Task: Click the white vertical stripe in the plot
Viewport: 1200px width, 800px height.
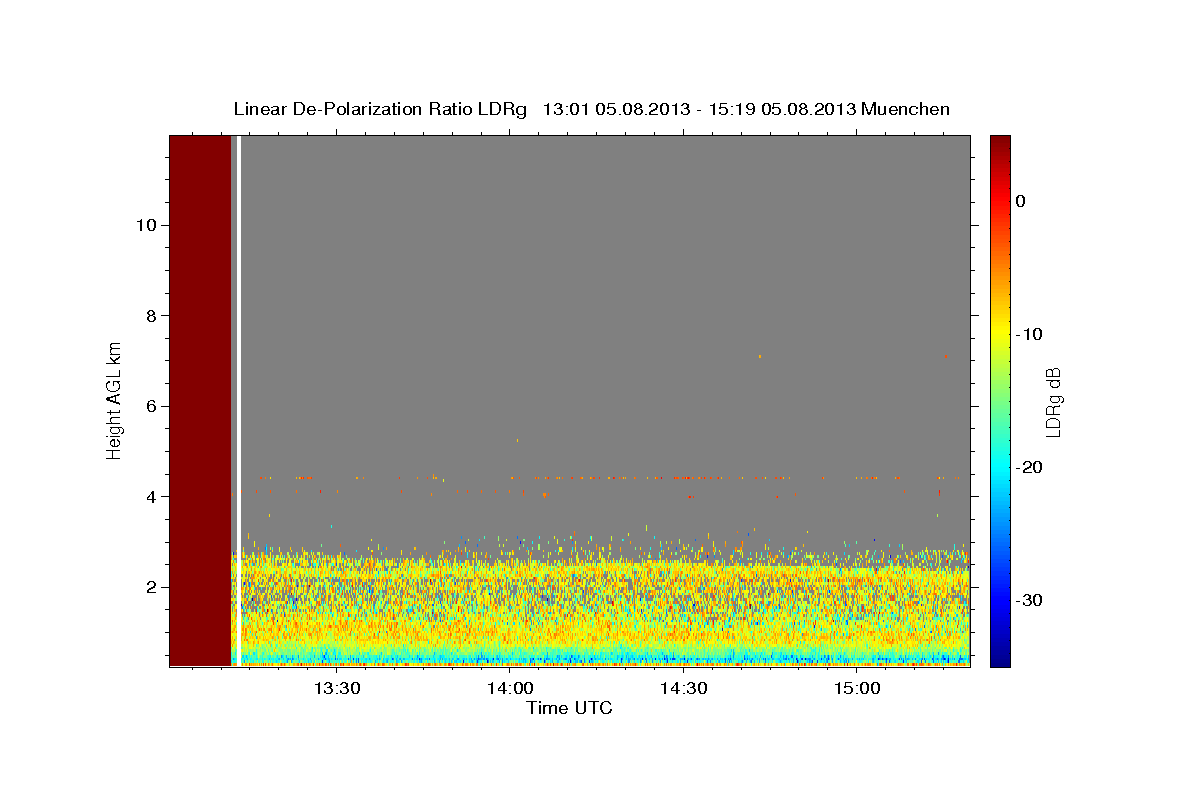Action: (239, 400)
